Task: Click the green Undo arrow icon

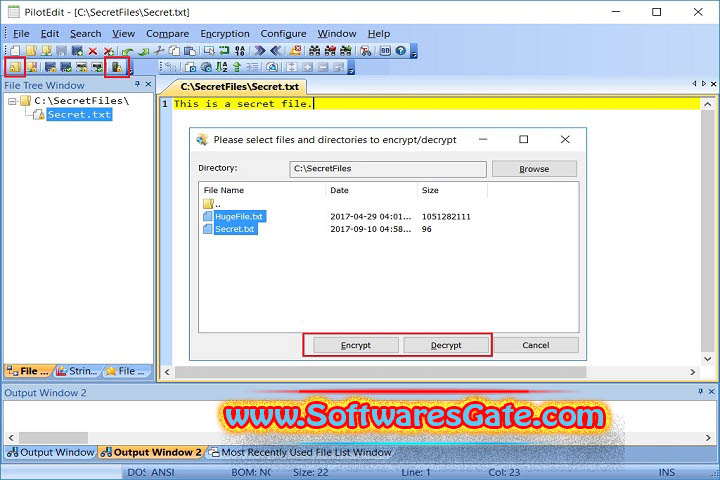Action: 128,51
